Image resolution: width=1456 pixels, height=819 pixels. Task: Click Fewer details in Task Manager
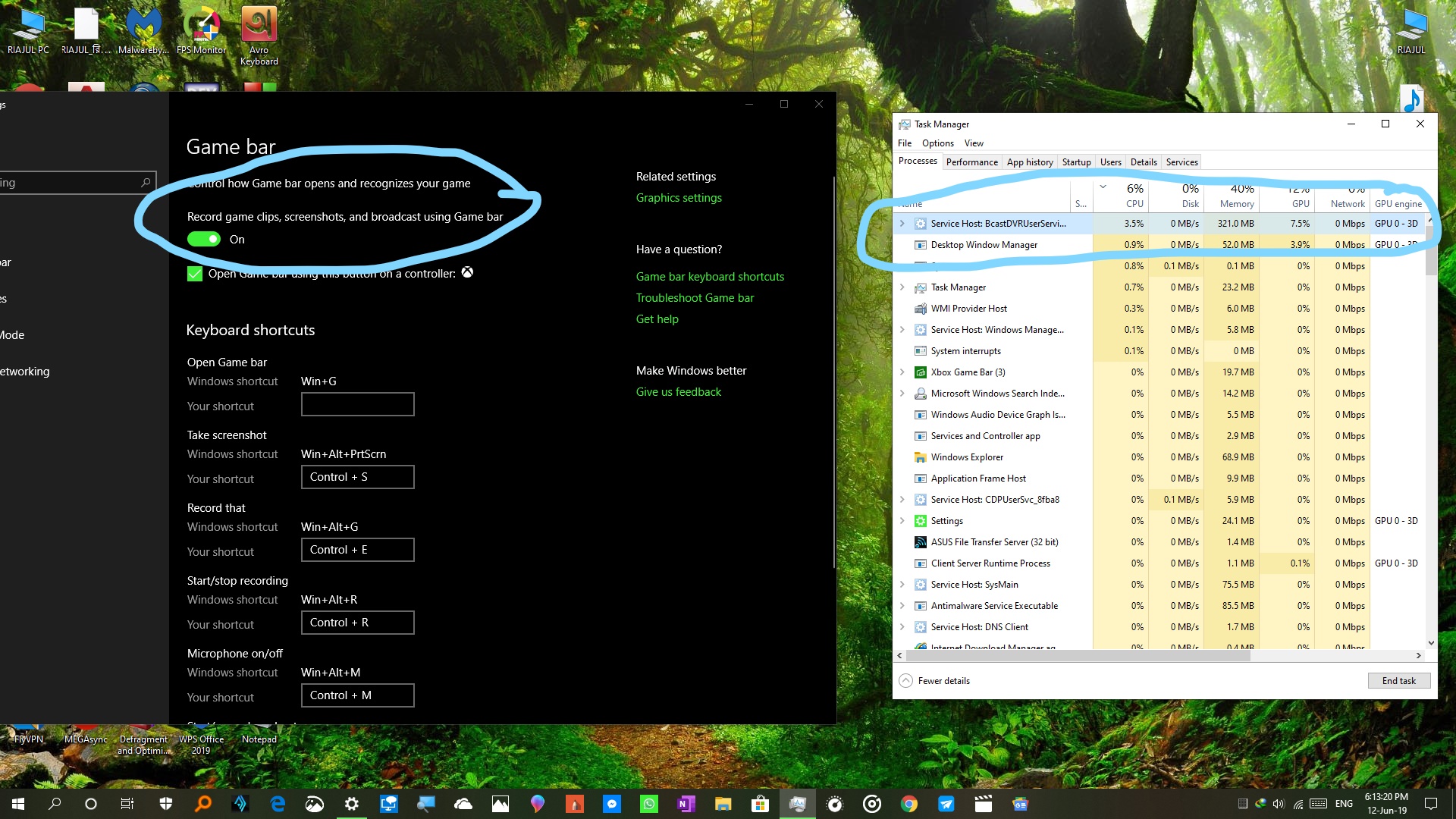pos(934,681)
